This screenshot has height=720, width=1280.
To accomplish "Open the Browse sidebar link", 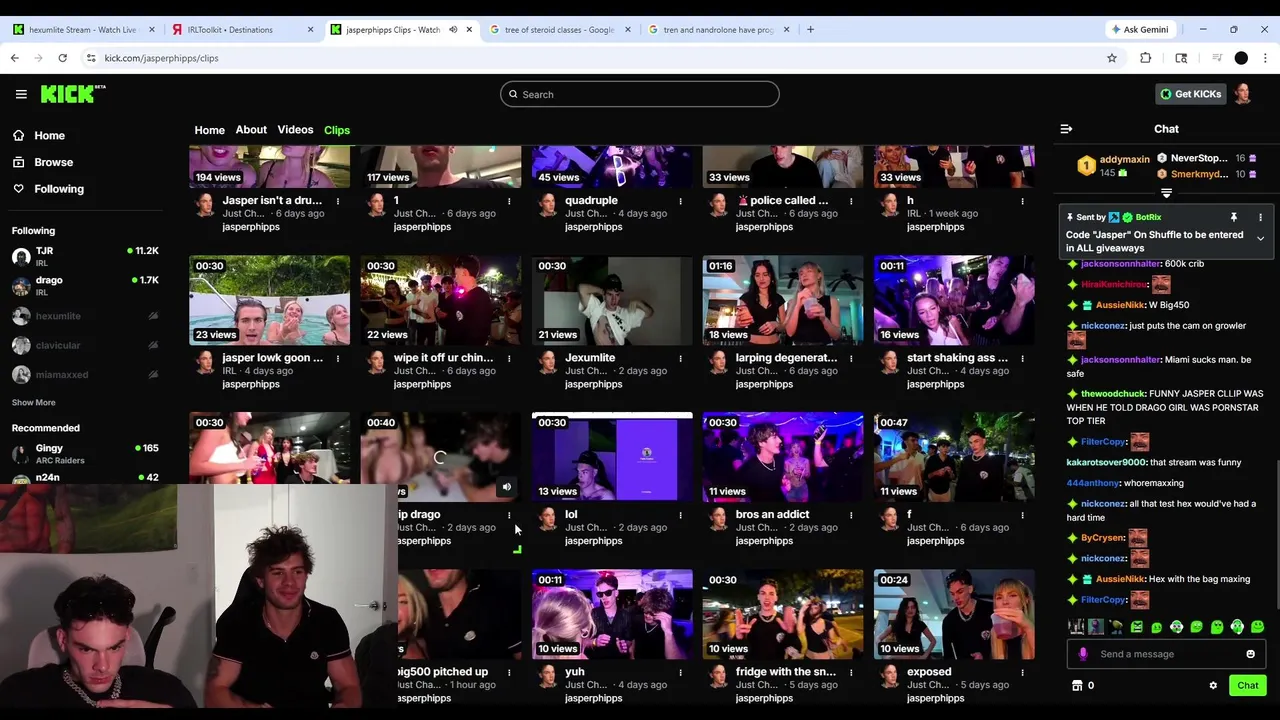I will click(43, 162).
